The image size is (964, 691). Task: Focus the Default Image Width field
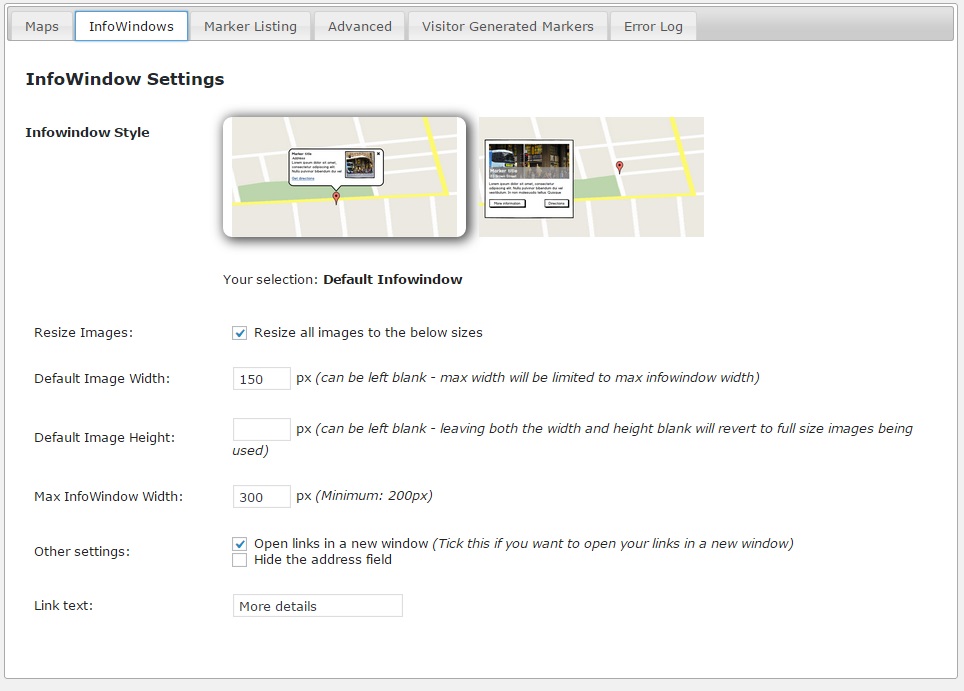pyautogui.click(x=262, y=379)
